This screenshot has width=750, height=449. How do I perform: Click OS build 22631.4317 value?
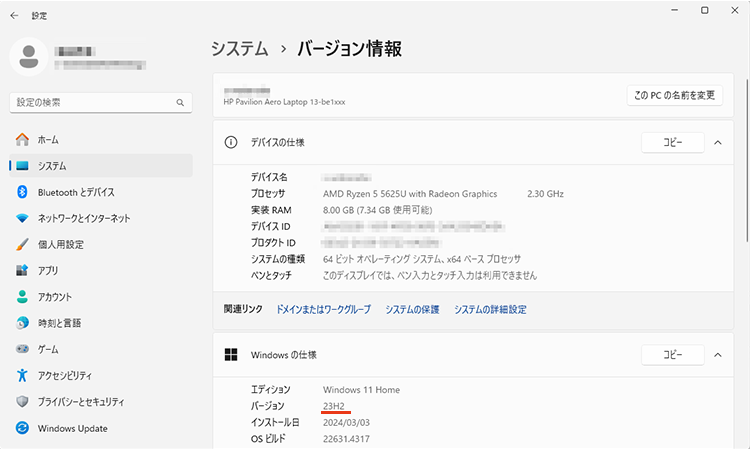(x=346, y=438)
